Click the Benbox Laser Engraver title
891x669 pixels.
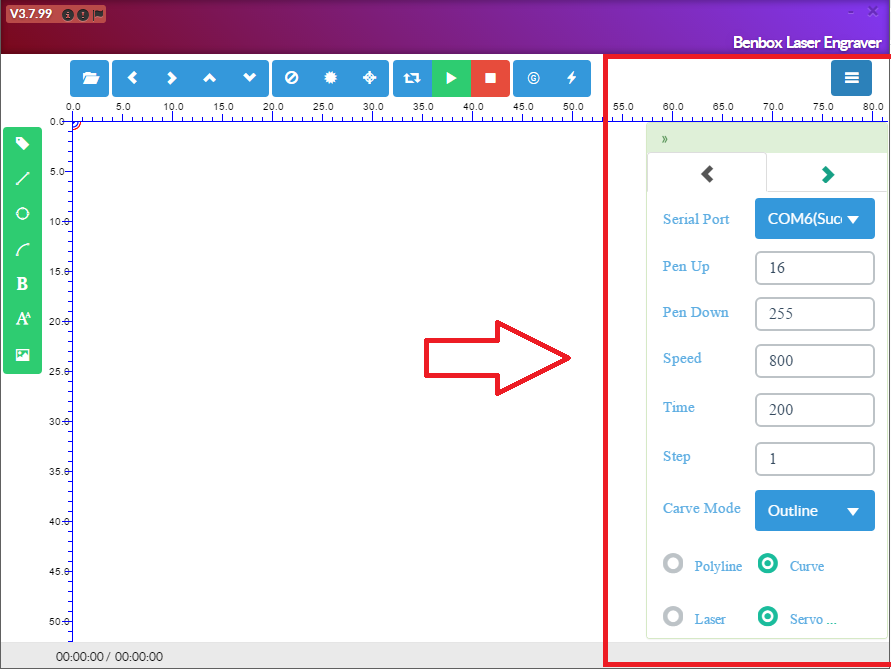pos(807,43)
